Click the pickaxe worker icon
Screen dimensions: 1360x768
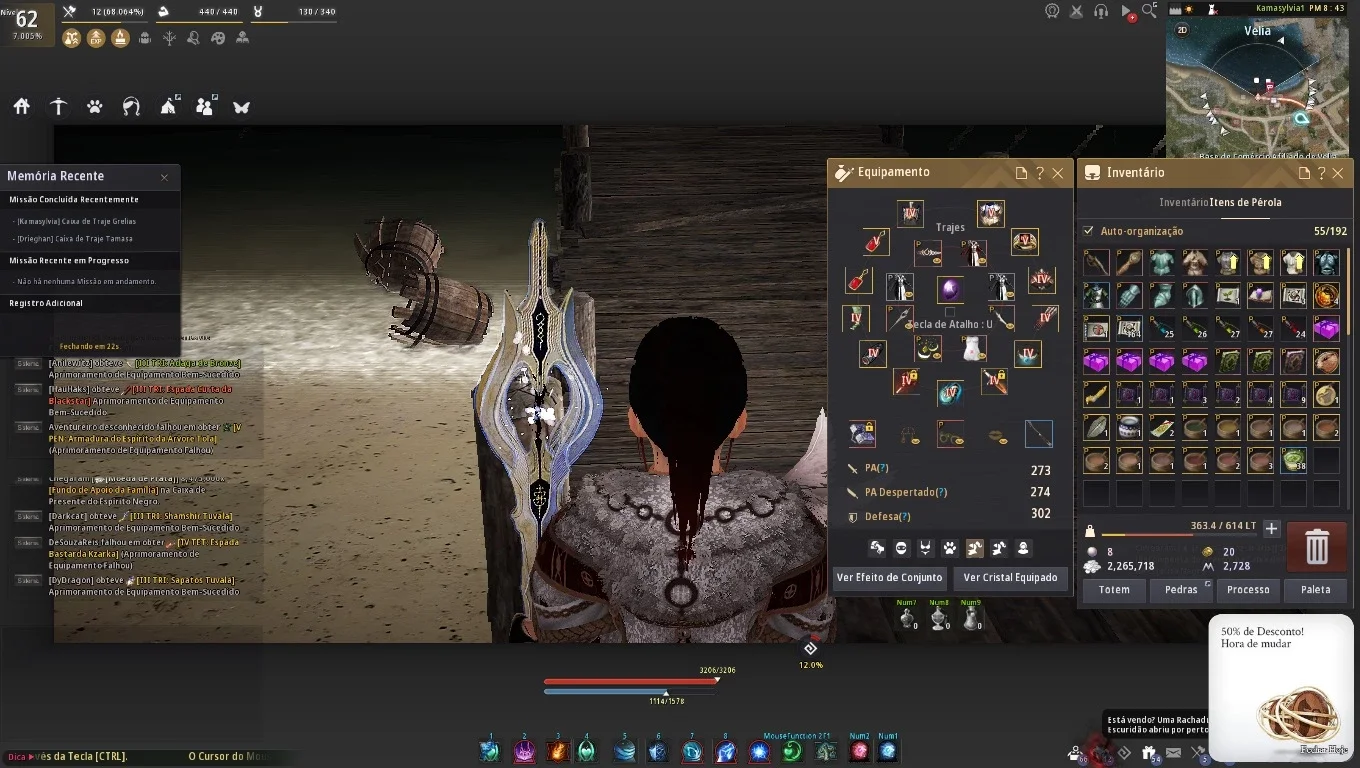pos(58,106)
